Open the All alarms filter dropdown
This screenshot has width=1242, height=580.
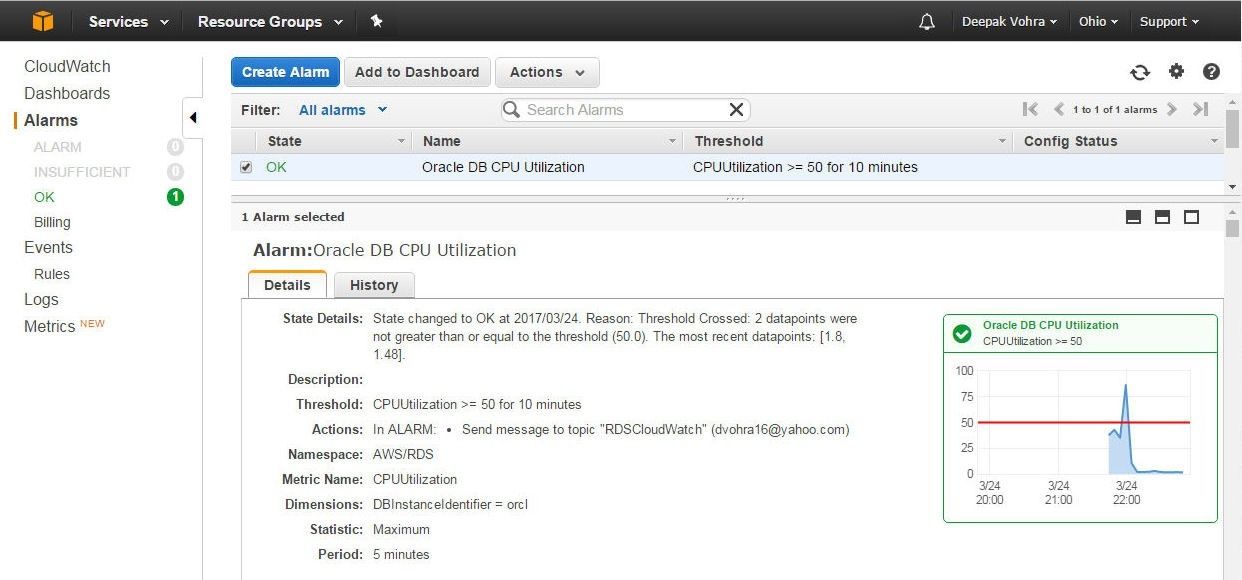[343, 110]
